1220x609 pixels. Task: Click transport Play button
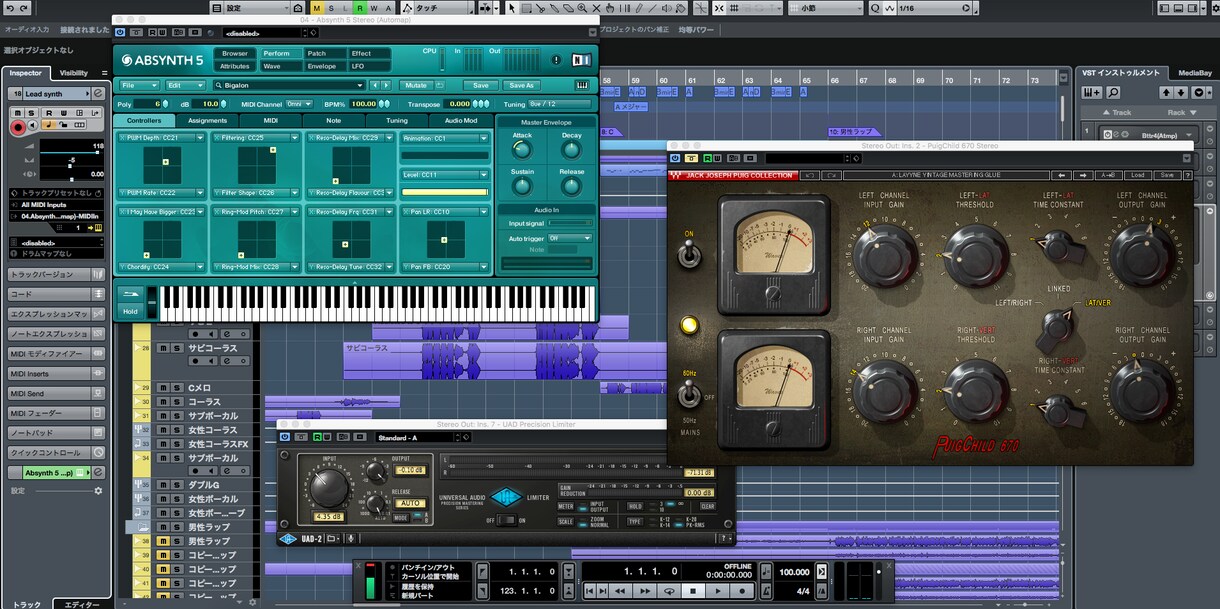(x=718, y=591)
